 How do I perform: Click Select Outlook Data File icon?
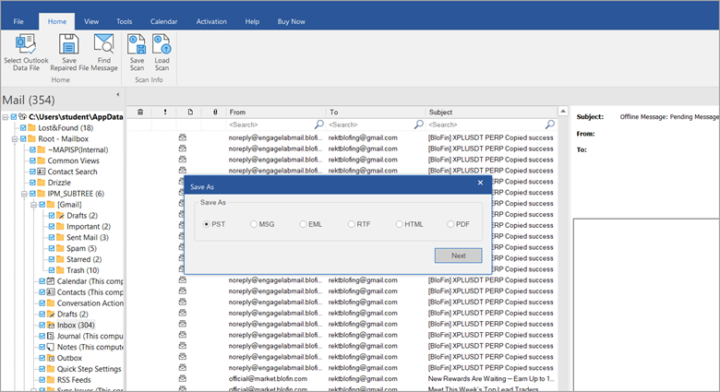26,44
